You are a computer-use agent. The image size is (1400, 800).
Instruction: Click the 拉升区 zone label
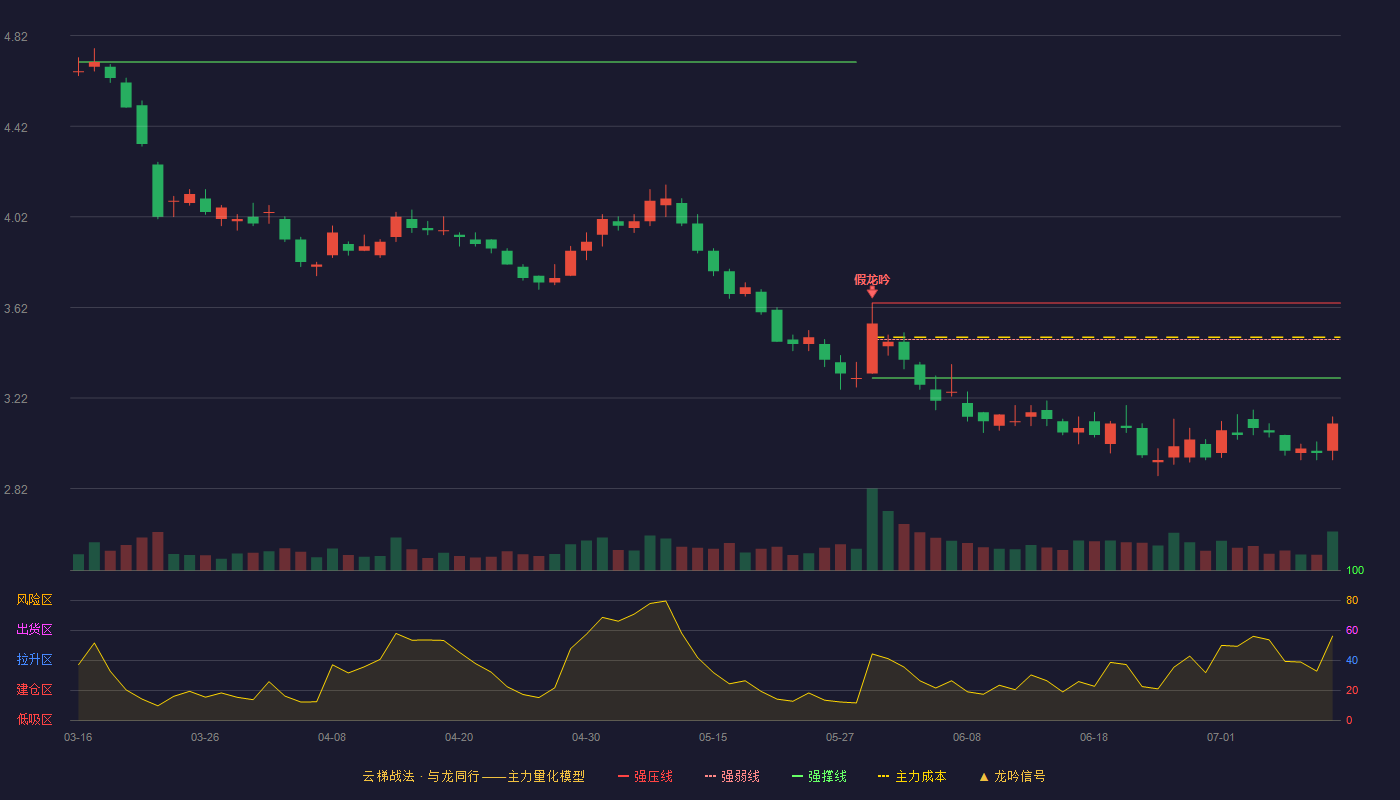coord(35,660)
